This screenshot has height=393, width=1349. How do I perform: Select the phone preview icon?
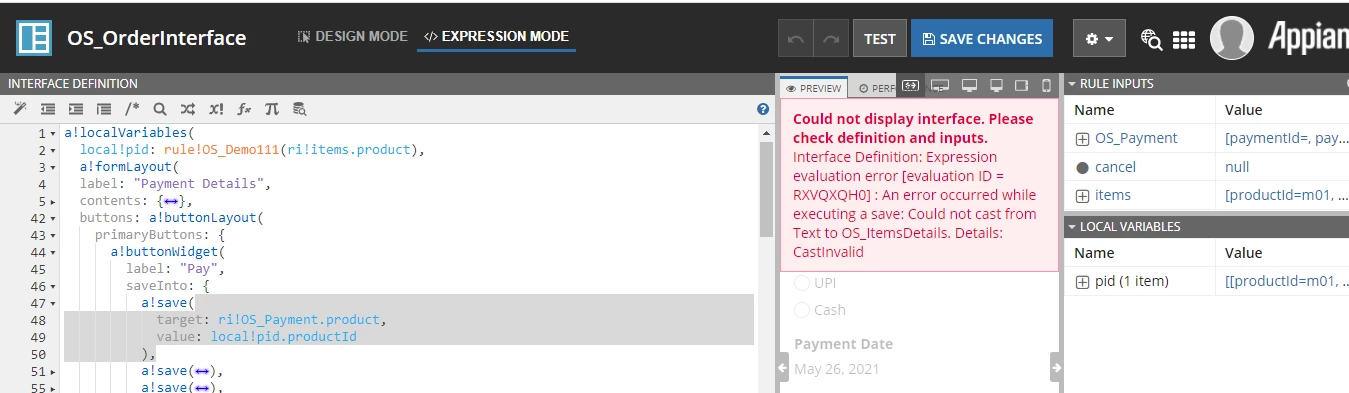coord(1047,86)
